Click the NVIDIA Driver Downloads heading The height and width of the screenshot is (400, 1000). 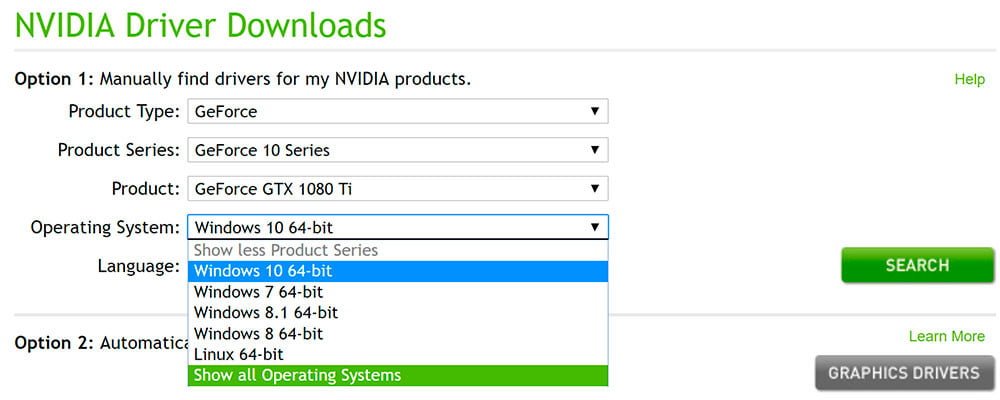(200, 24)
